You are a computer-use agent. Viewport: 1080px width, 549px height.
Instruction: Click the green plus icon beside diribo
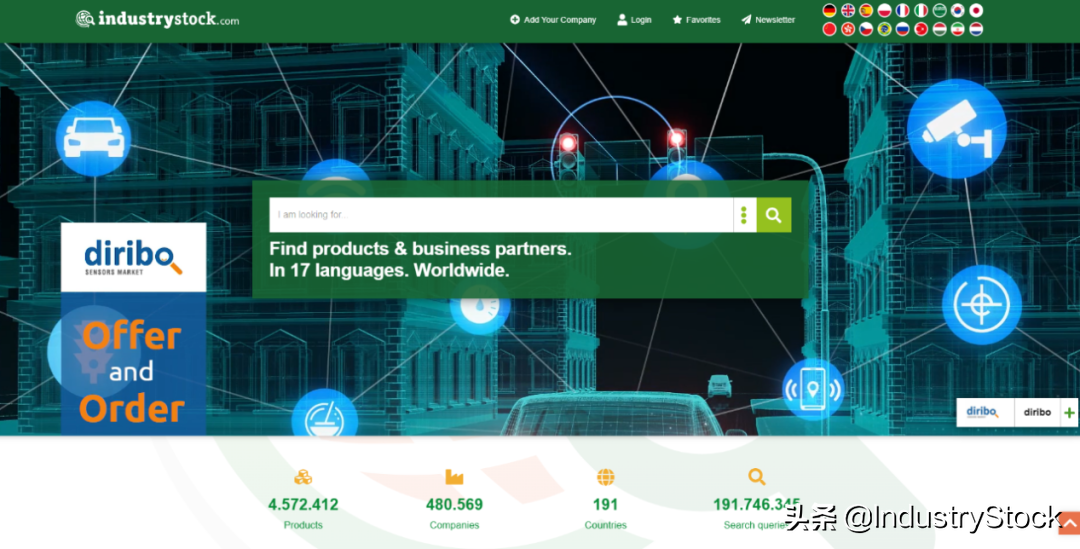(1069, 413)
